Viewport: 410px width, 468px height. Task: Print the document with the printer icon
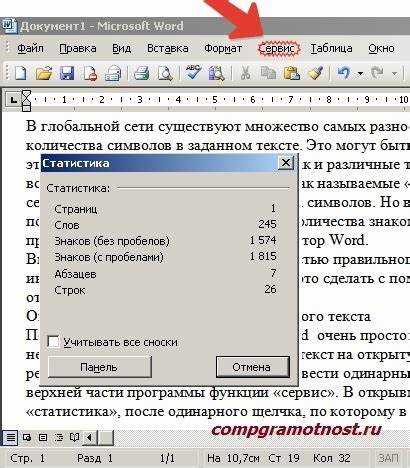pos(142,73)
